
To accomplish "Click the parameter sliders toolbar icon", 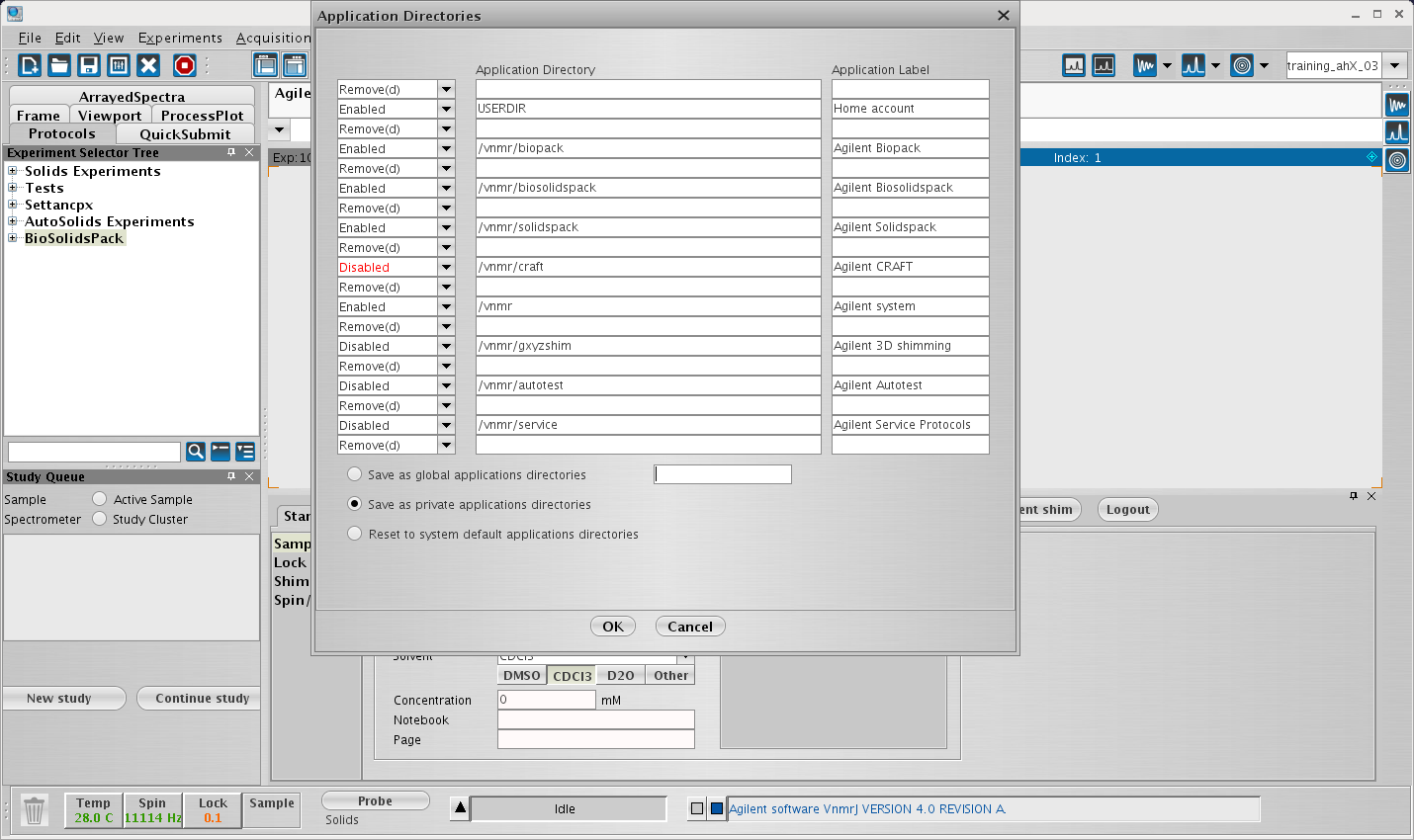I will (x=119, y=65).
